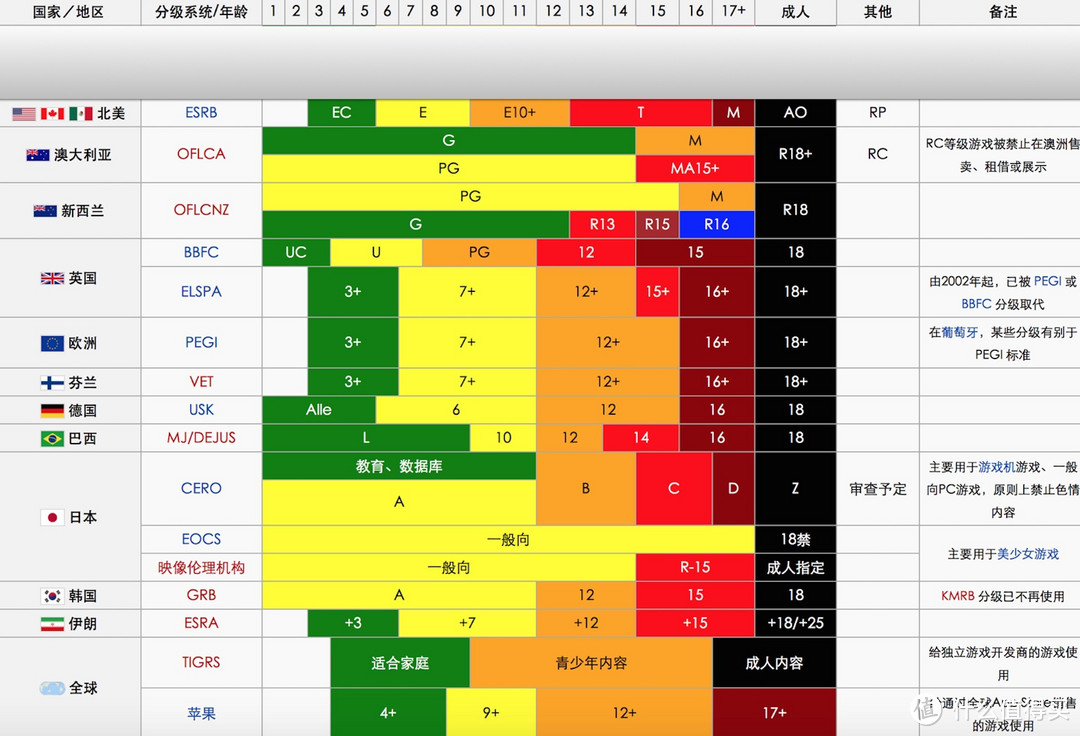This screenshot has width=1080, height=736.
Task: Select the 17+ age column header
Action: click(734, 12)
